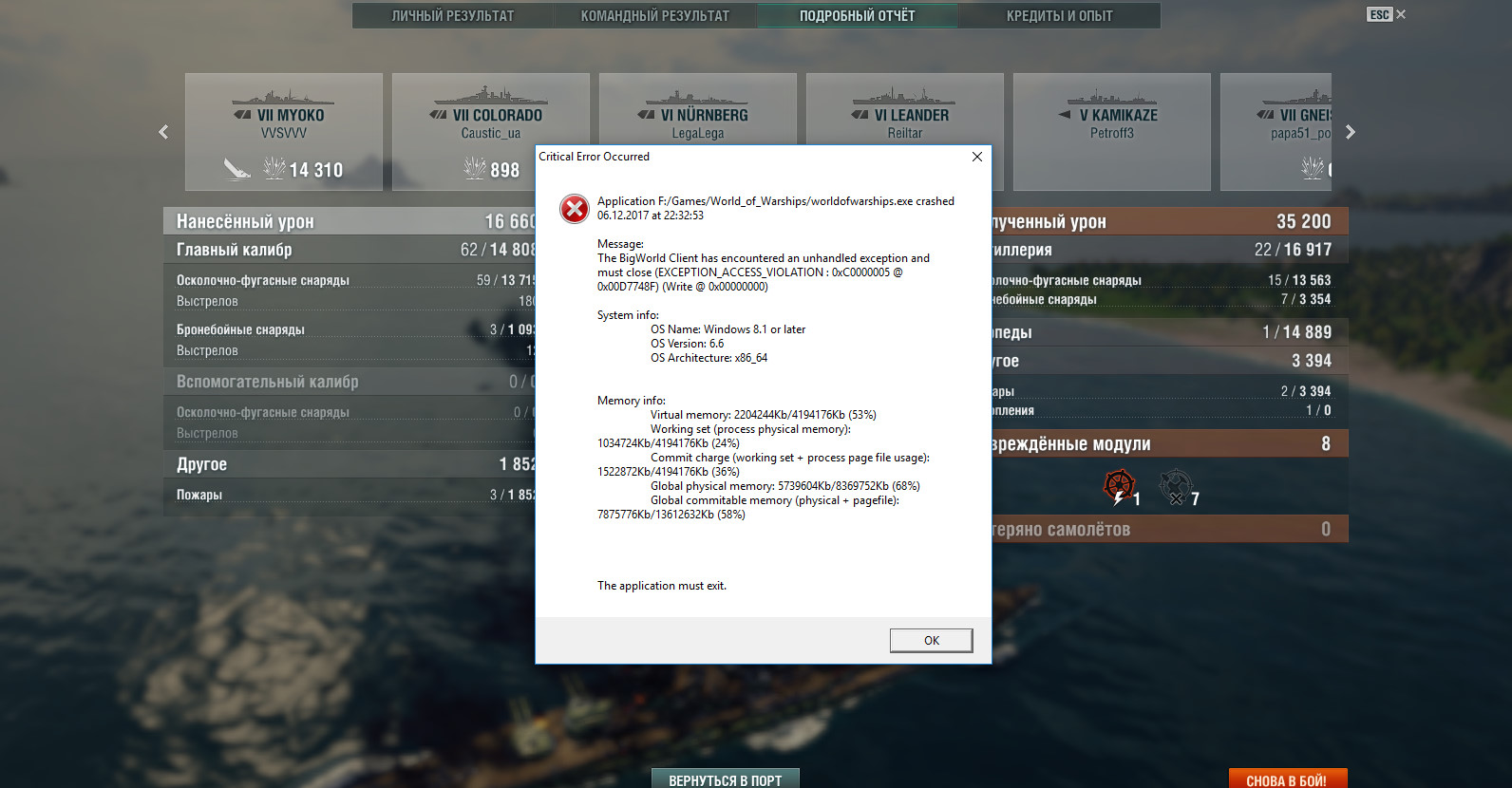Viewport: 1512px width, 788px height.
Task: Open the Кредиты и опыт tab
Action: pyautogui.click(x=1060, y=16)
